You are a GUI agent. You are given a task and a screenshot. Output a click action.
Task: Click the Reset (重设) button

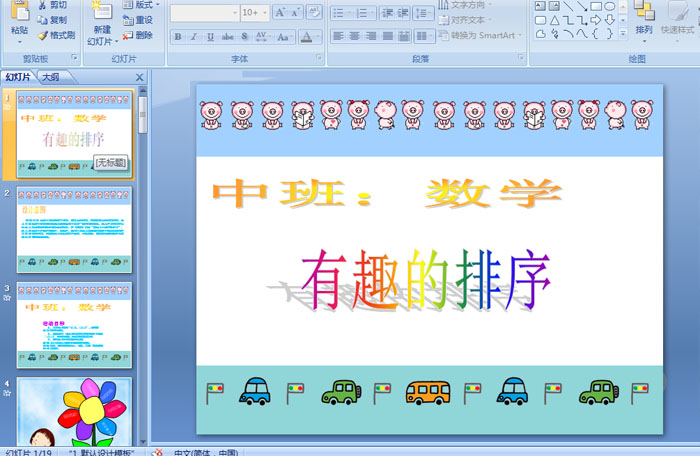[x=137, y=20]
